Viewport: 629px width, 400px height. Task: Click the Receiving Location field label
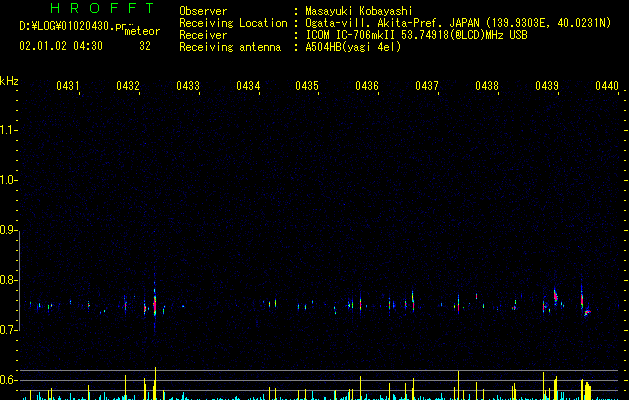pyautogui.click(x=233, y=23)
